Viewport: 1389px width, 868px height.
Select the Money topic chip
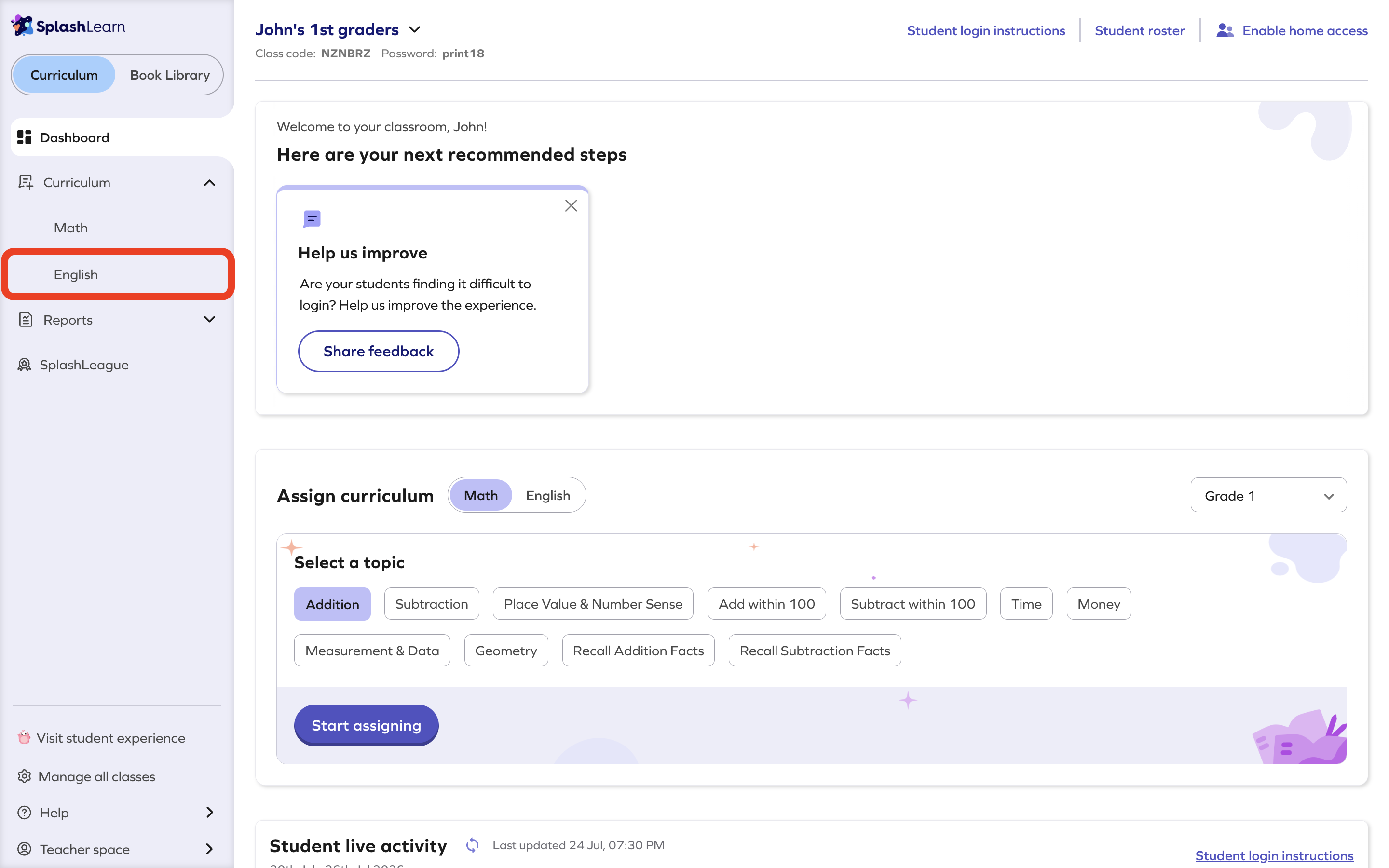coord(1099,604)
